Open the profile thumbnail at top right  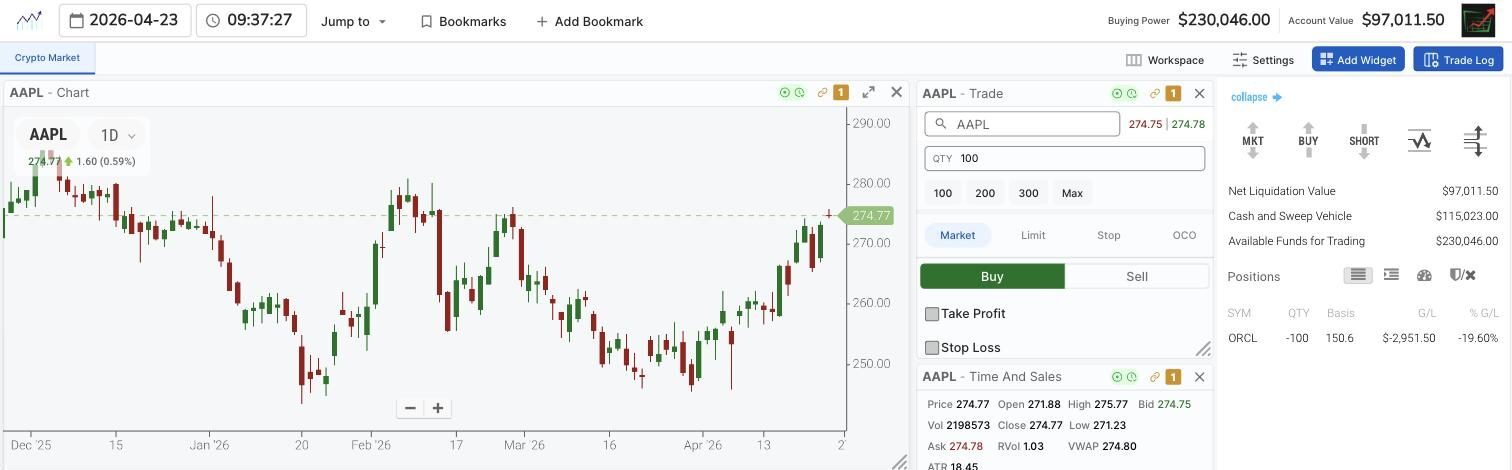1479,20
